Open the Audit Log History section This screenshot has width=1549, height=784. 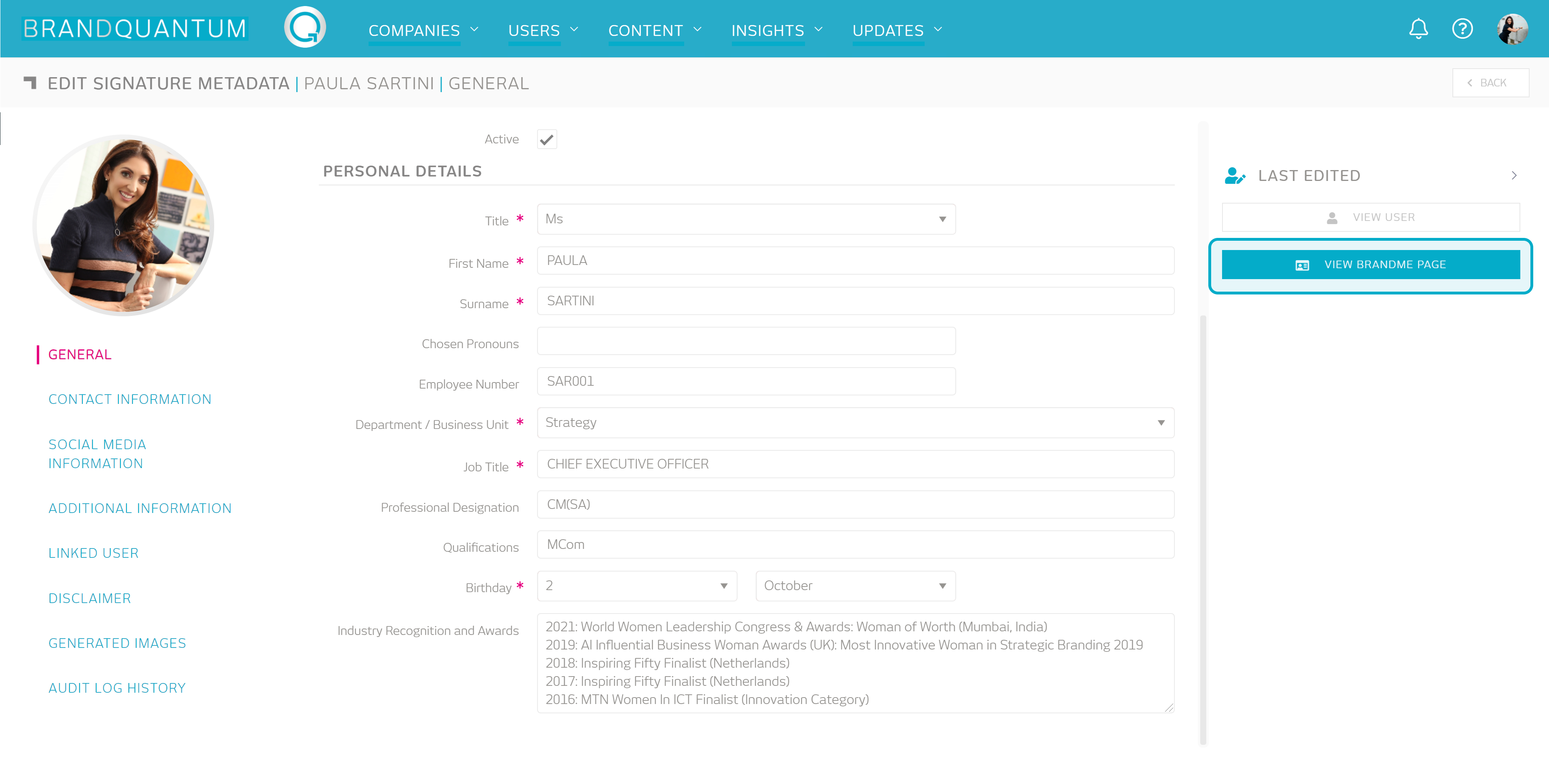click(x=117, y=688)
